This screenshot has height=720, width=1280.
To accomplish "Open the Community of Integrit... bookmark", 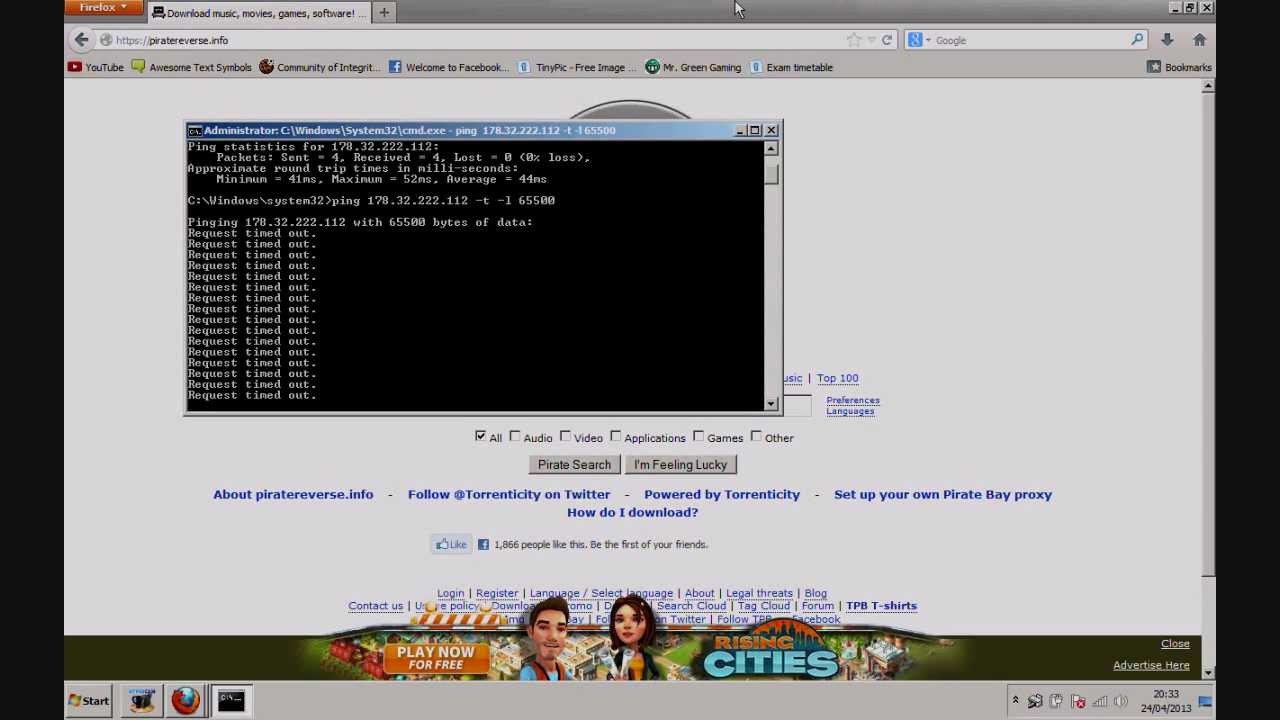I will coord(319,67).
